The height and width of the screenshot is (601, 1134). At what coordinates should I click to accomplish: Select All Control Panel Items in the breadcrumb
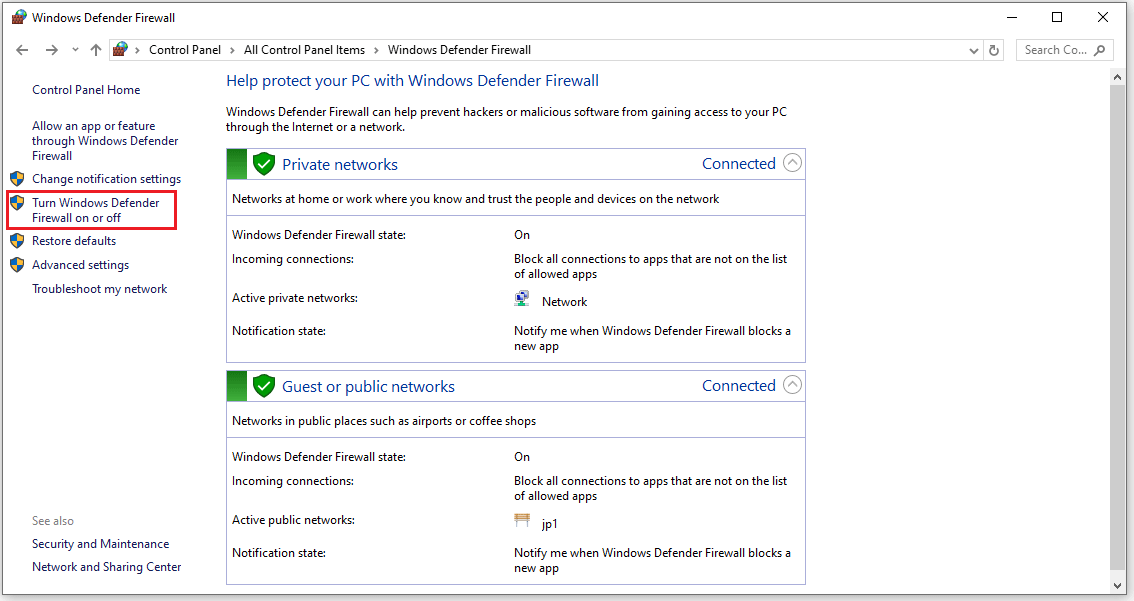coord(304,49)
